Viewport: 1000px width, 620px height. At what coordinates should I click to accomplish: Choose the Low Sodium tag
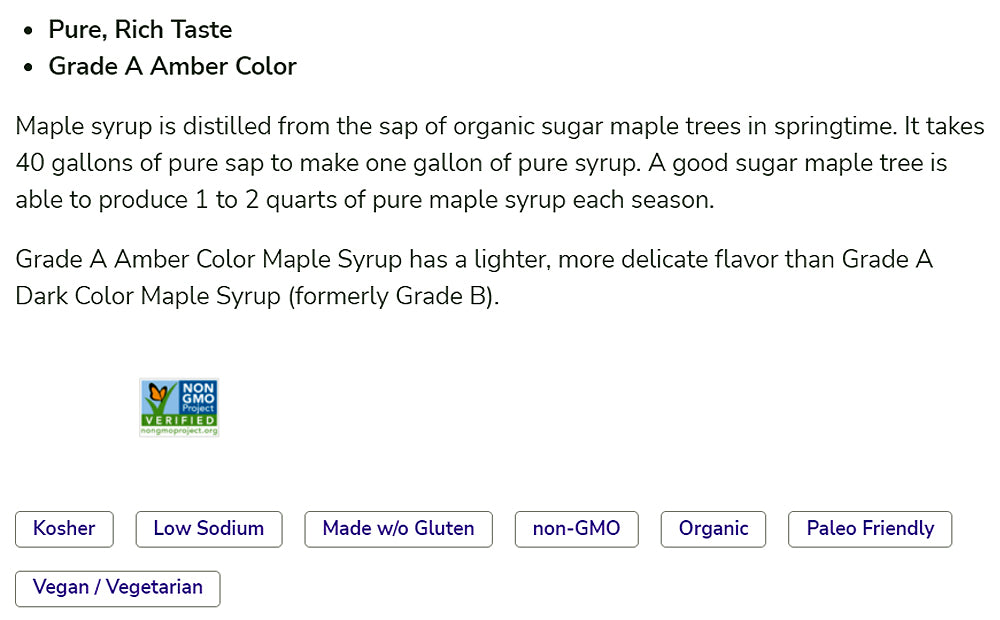pos(209,529)
